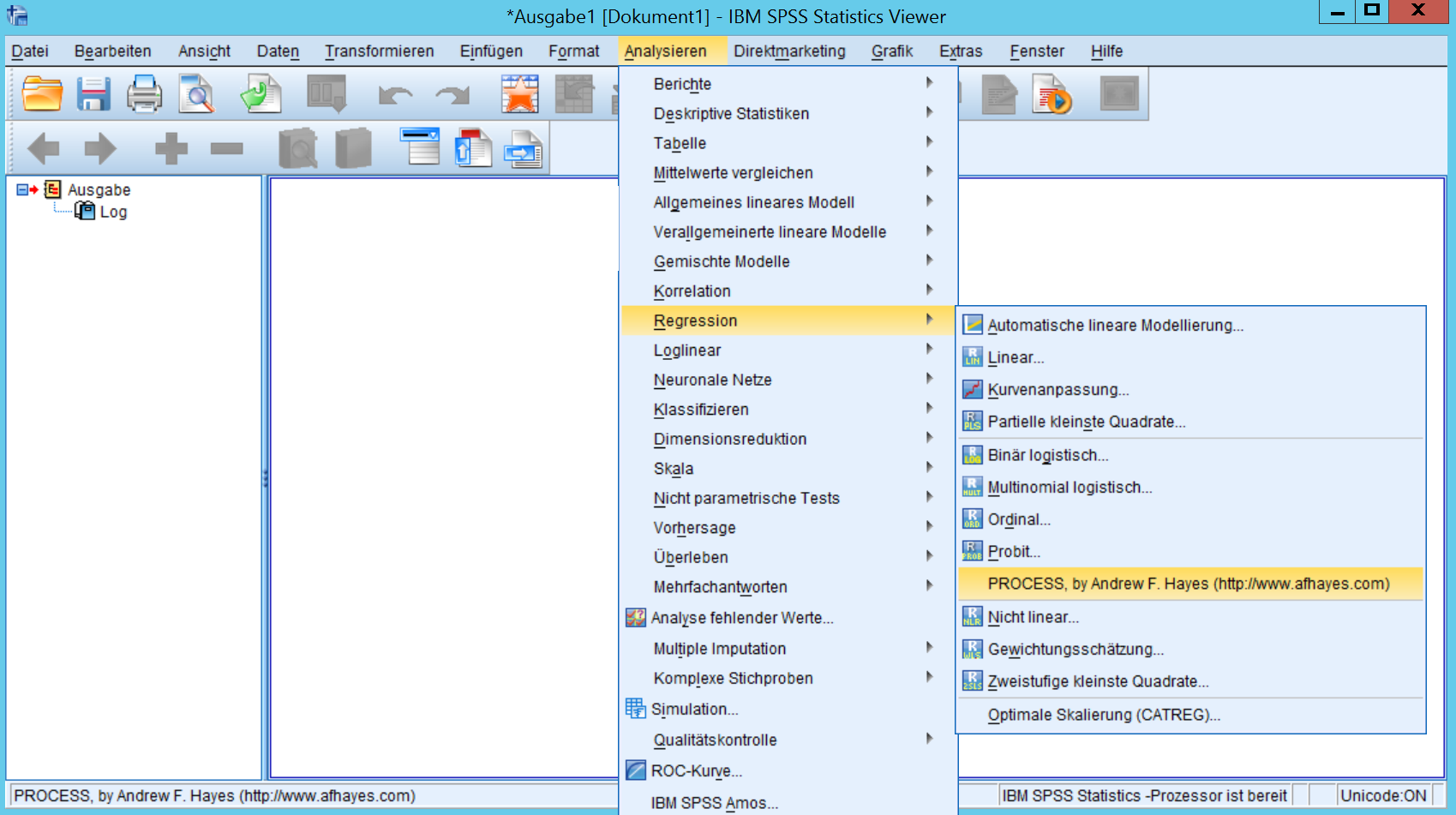Image resolution: width=1456 pixels, height=815 pixels.
Task: Expand the Mittelwerte vergleichen submenu
Action: tap(788, 172)
